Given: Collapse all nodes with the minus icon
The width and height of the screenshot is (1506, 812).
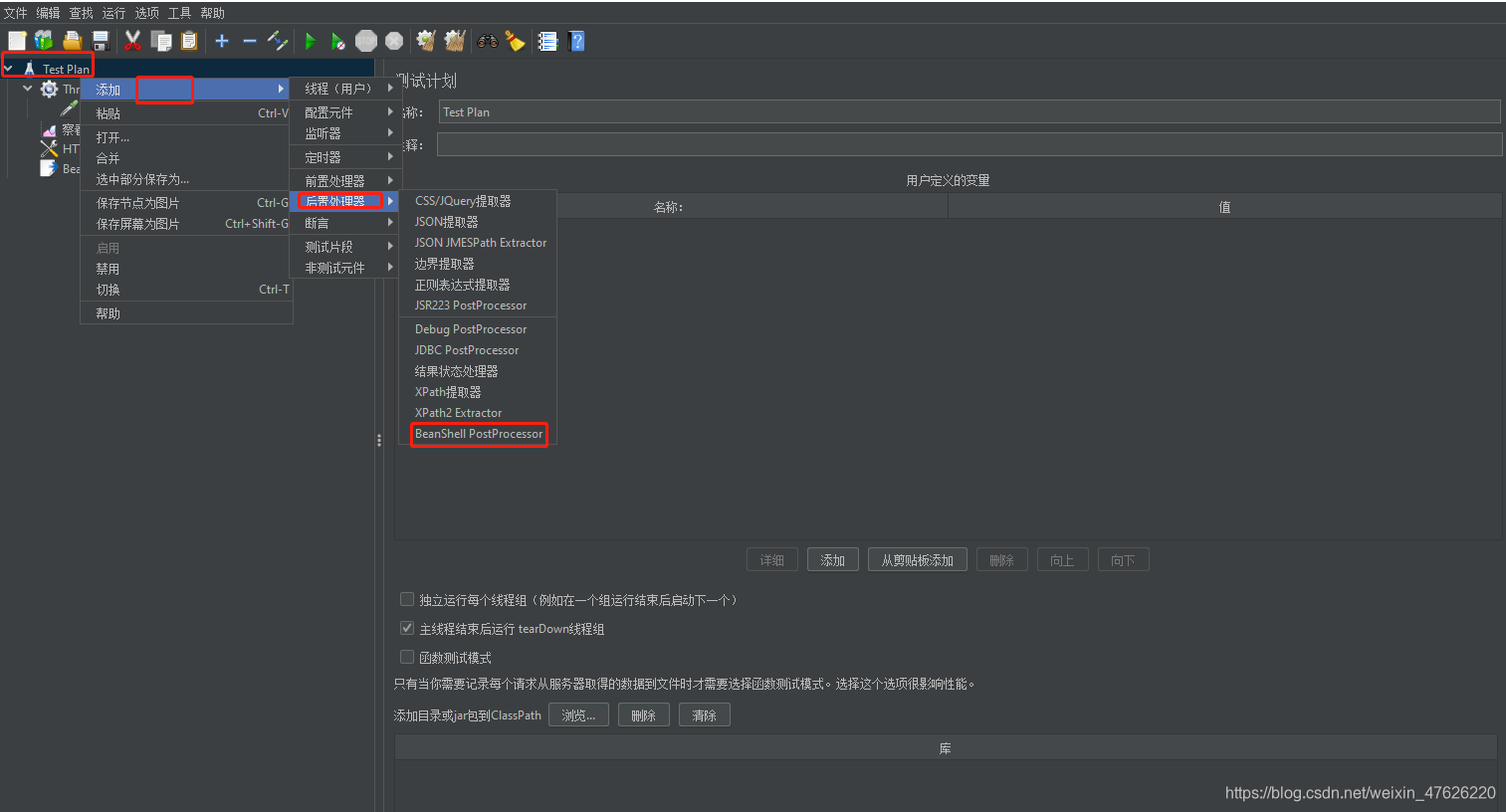Looking at the screenshot, I should point(250,41).
